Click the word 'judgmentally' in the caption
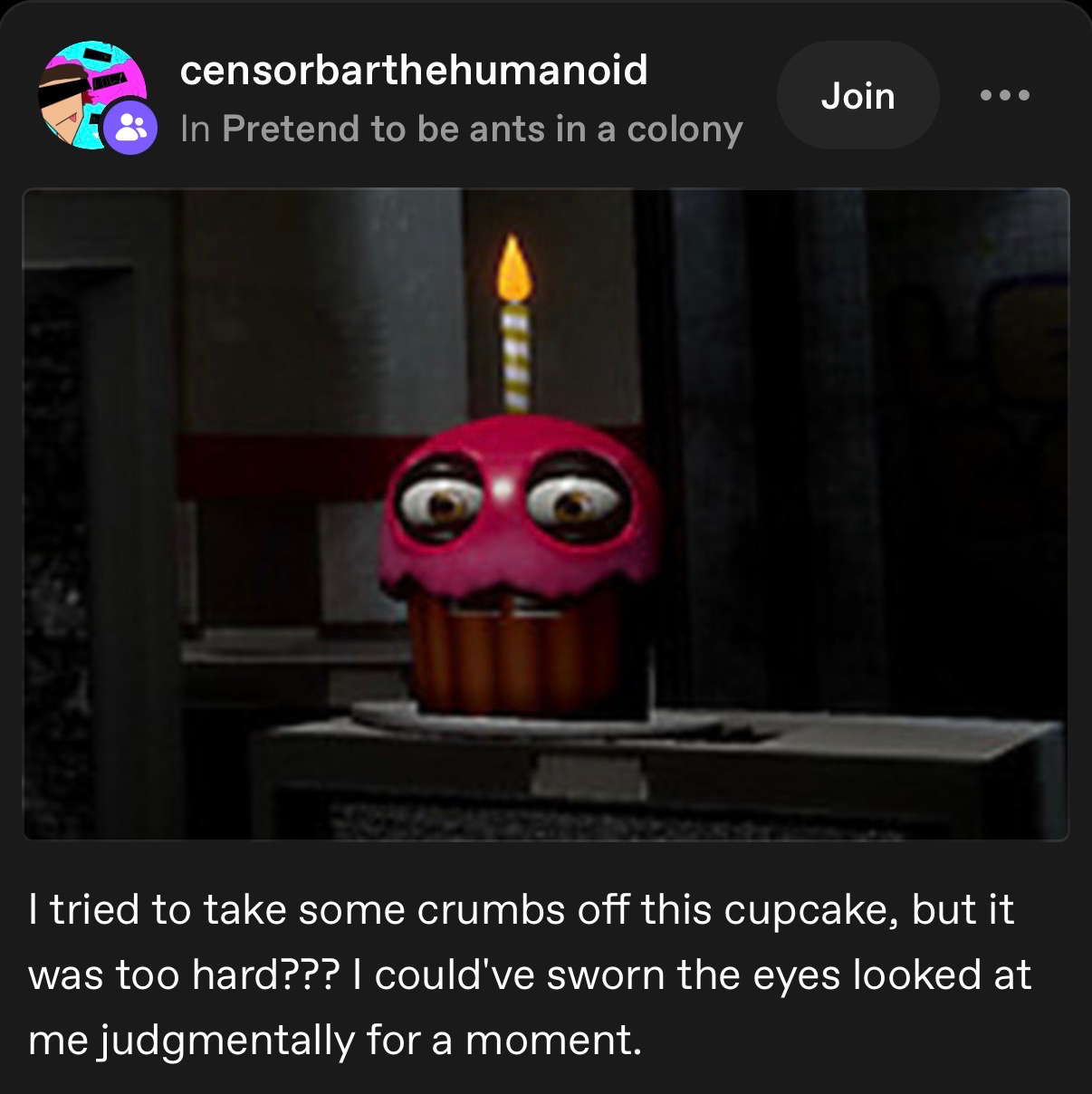 [x=226, y=1041]
